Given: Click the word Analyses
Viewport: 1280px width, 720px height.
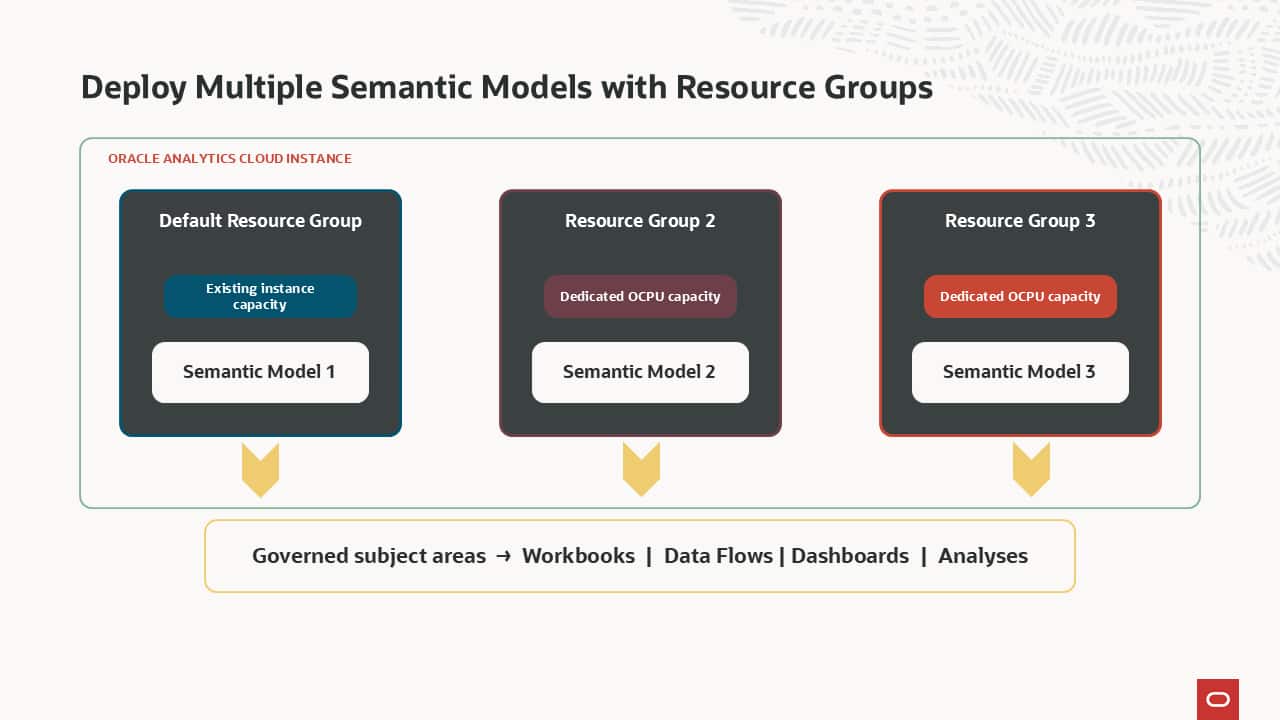Looking at the screenshot, I should [983, 556].
